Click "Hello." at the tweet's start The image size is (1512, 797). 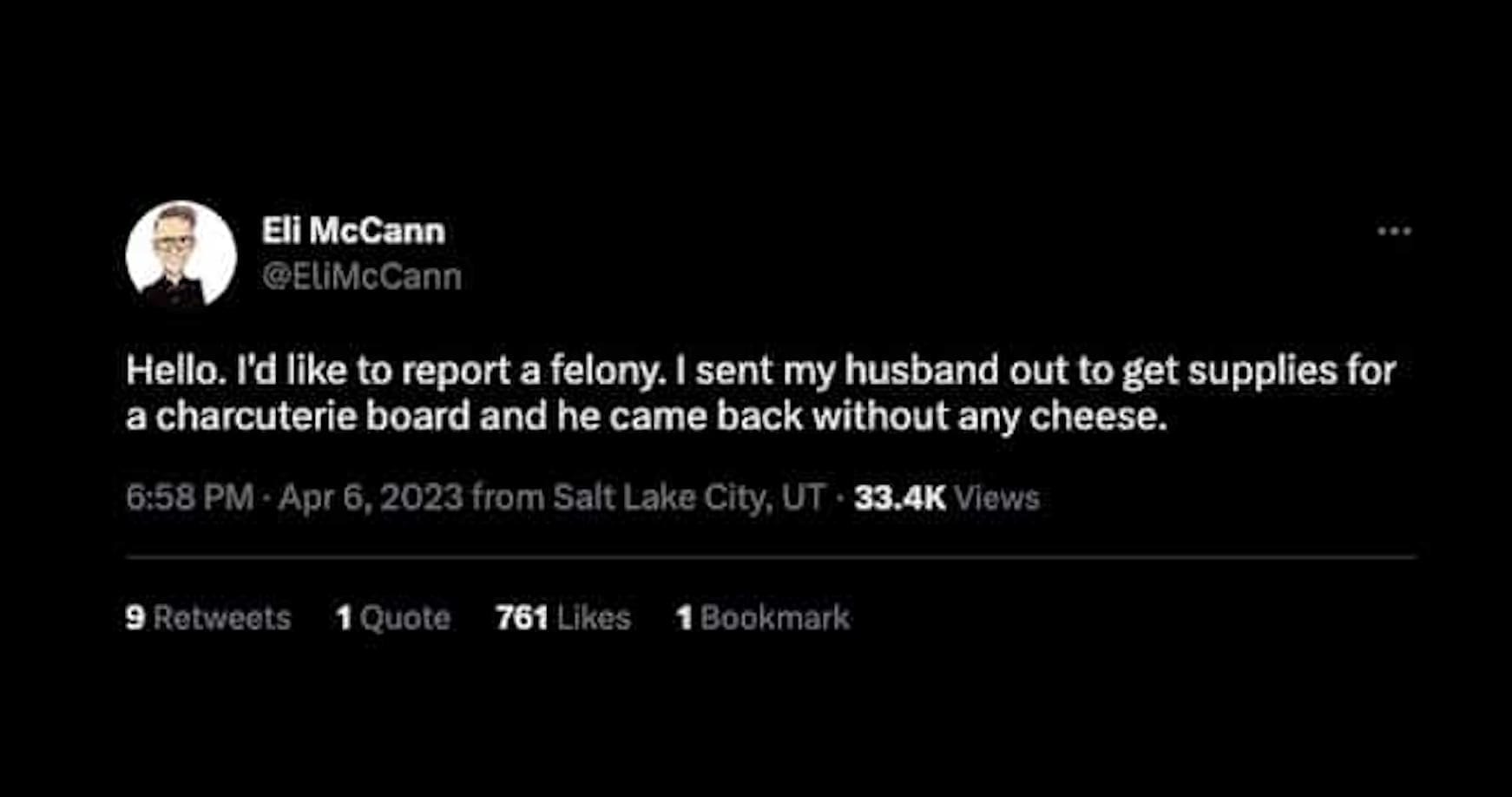tap(172, 371)
